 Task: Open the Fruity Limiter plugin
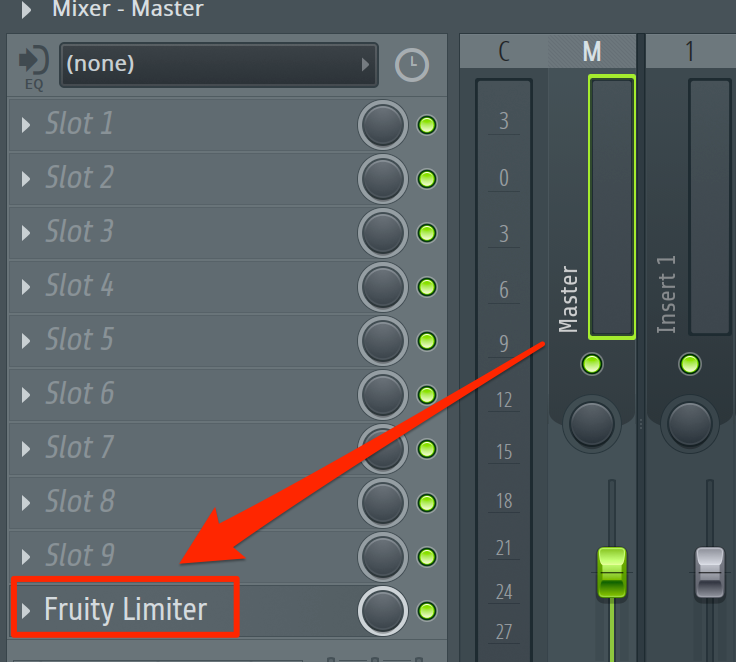tap(126, 609)
